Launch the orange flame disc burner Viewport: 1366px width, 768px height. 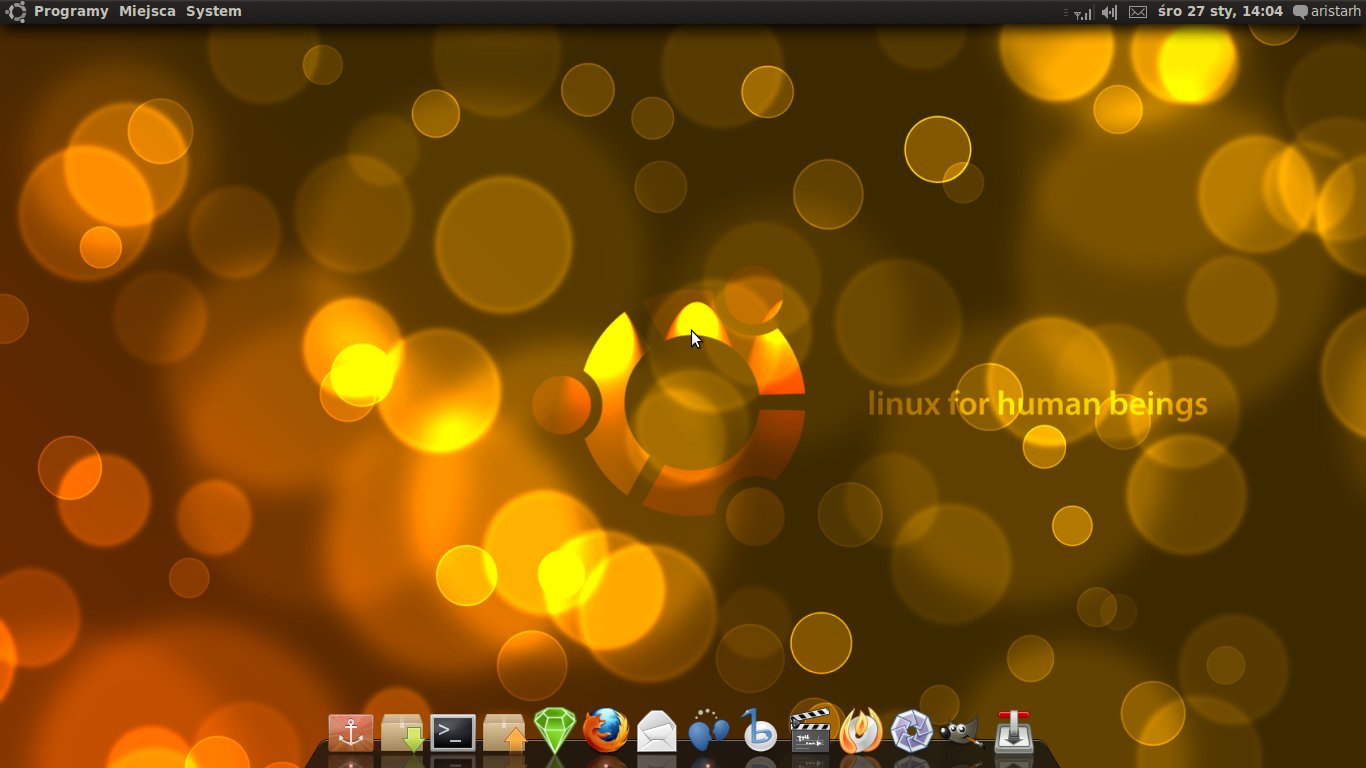pos(861,730)
